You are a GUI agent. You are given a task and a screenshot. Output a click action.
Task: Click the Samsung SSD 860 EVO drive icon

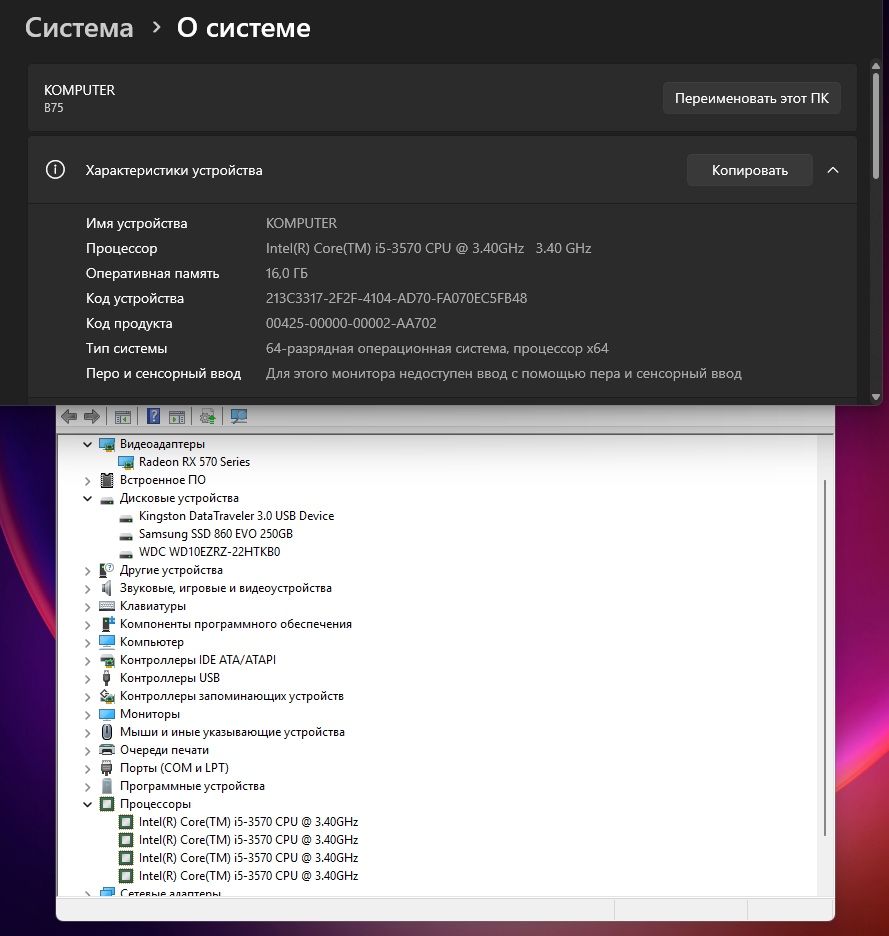126,536
